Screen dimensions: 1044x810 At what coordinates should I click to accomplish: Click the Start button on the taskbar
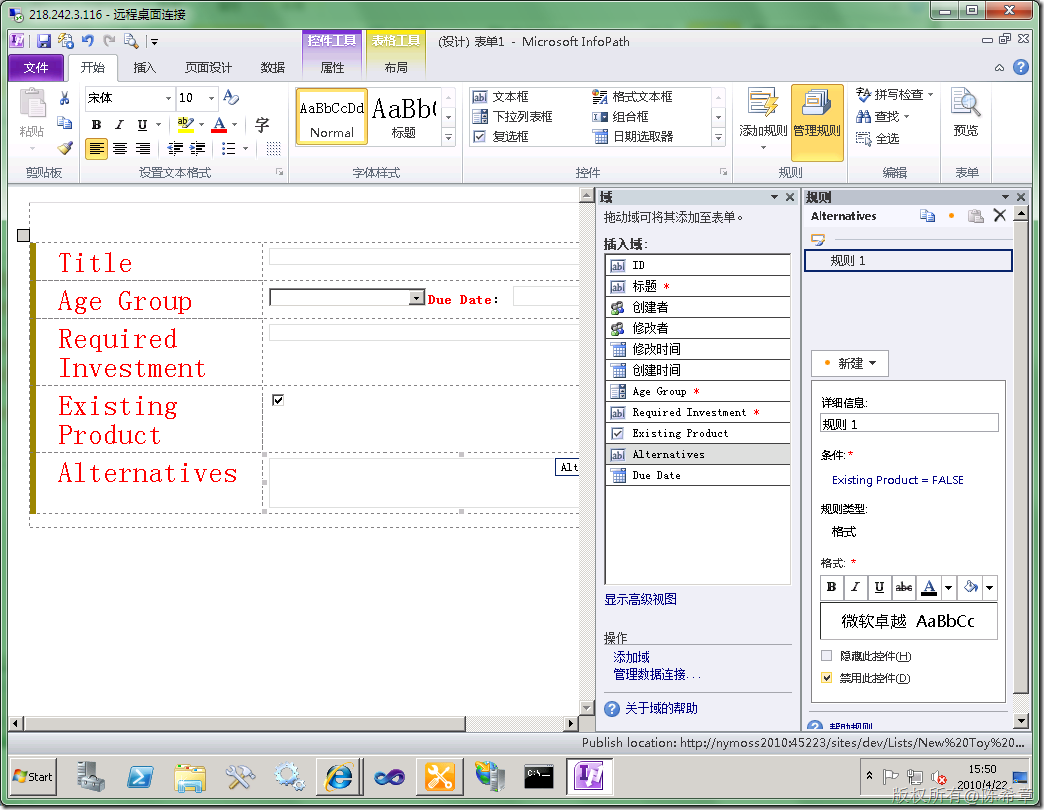pos(33,776)
